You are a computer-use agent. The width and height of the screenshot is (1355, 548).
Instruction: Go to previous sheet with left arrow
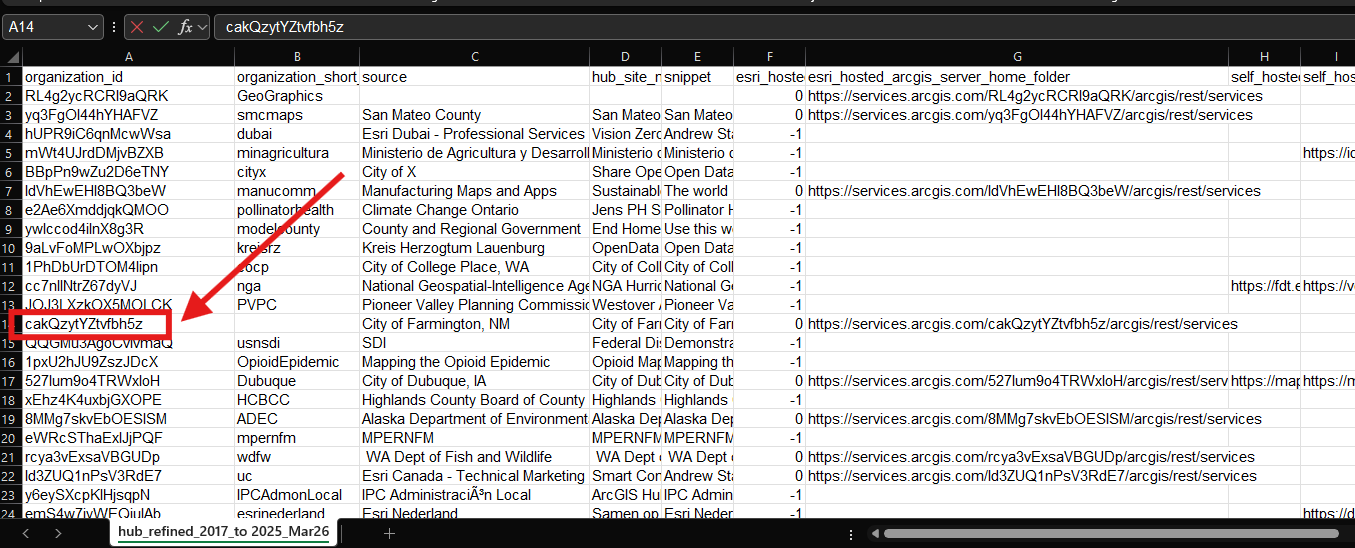[26, 534]
